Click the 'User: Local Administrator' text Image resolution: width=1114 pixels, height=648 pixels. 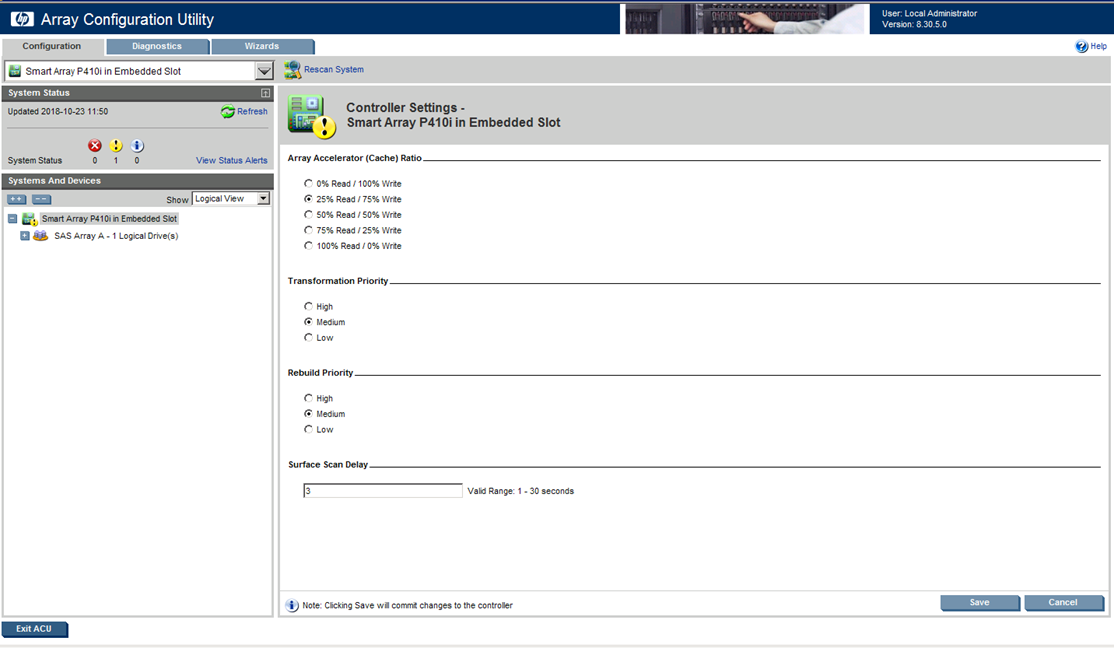[x=929, y=14]
